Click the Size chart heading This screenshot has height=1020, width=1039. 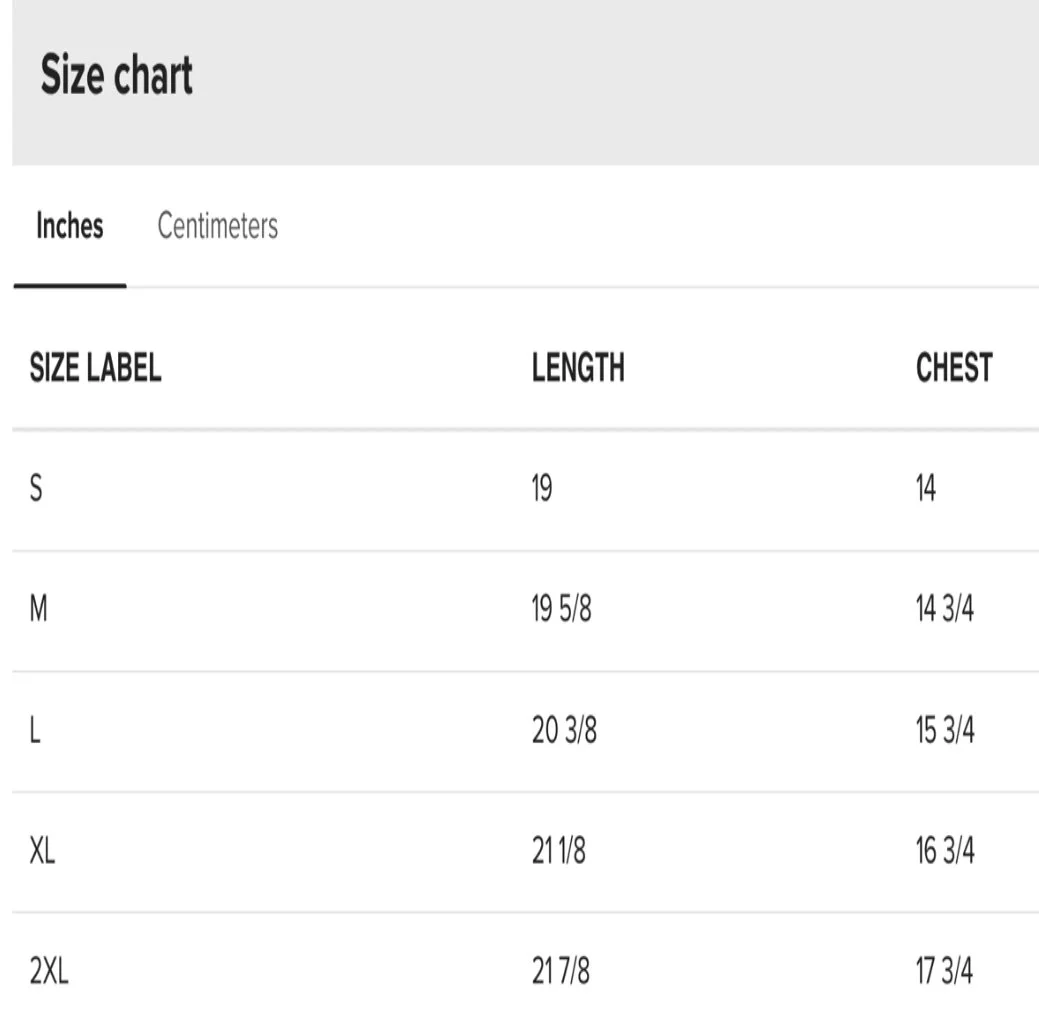pos(117,76)
